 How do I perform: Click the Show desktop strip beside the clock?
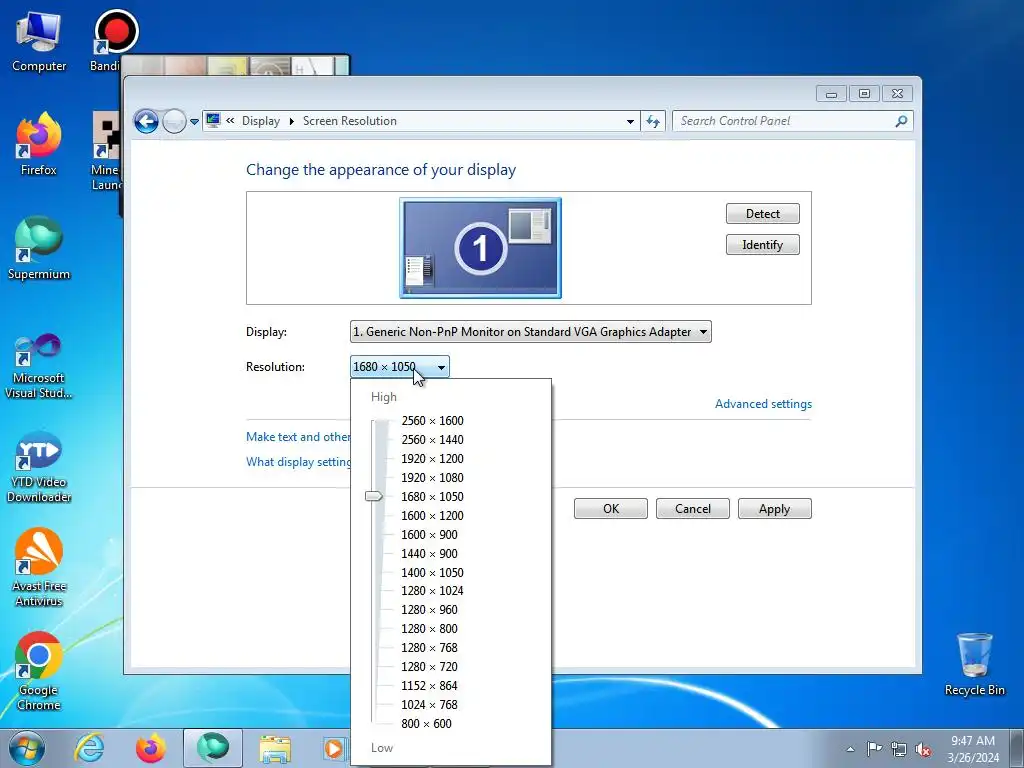pos(1017,748)
